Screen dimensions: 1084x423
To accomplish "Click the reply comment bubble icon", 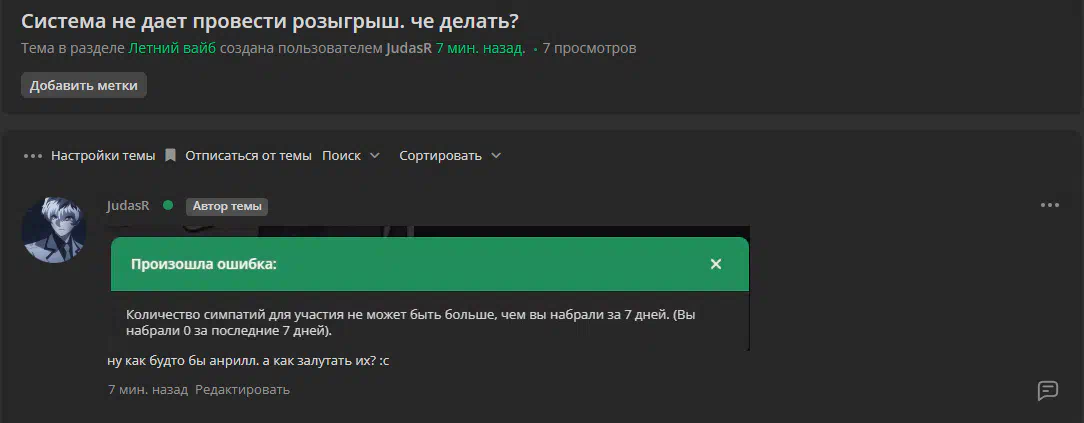I will (1048, 391).
